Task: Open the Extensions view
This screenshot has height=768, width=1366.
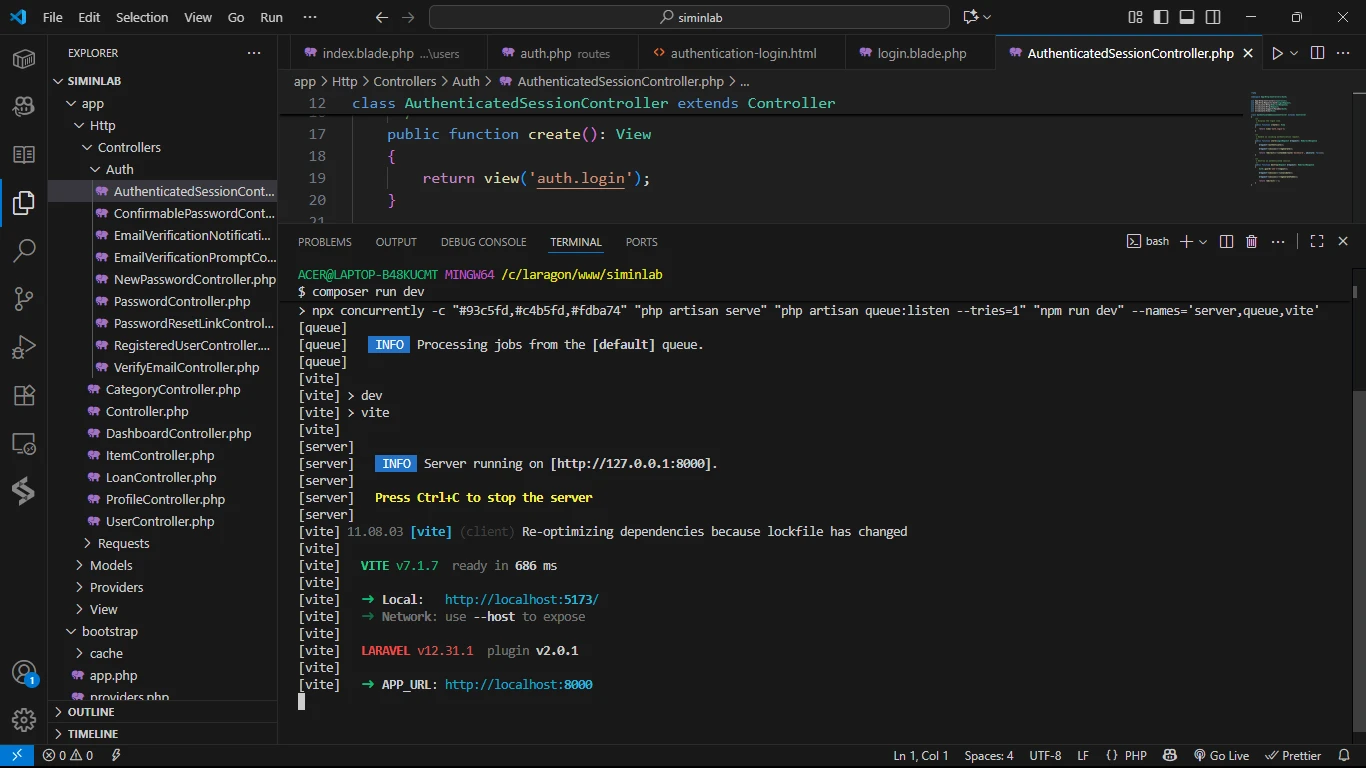Action: tap(24, 395)
